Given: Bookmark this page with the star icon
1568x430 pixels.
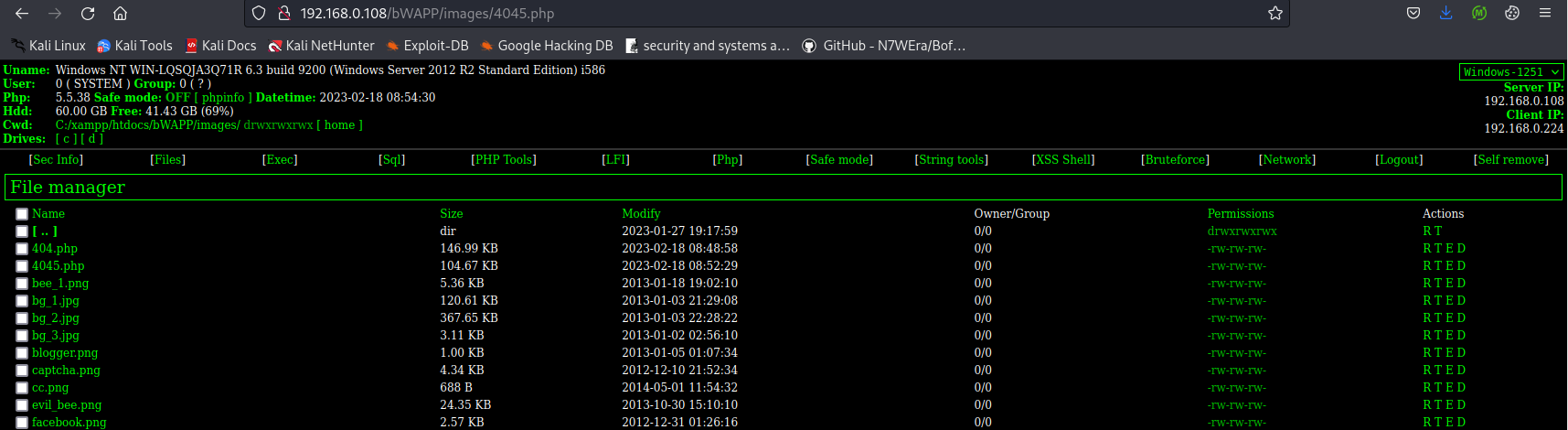Looking at the screenshot, I should 1275,14.
